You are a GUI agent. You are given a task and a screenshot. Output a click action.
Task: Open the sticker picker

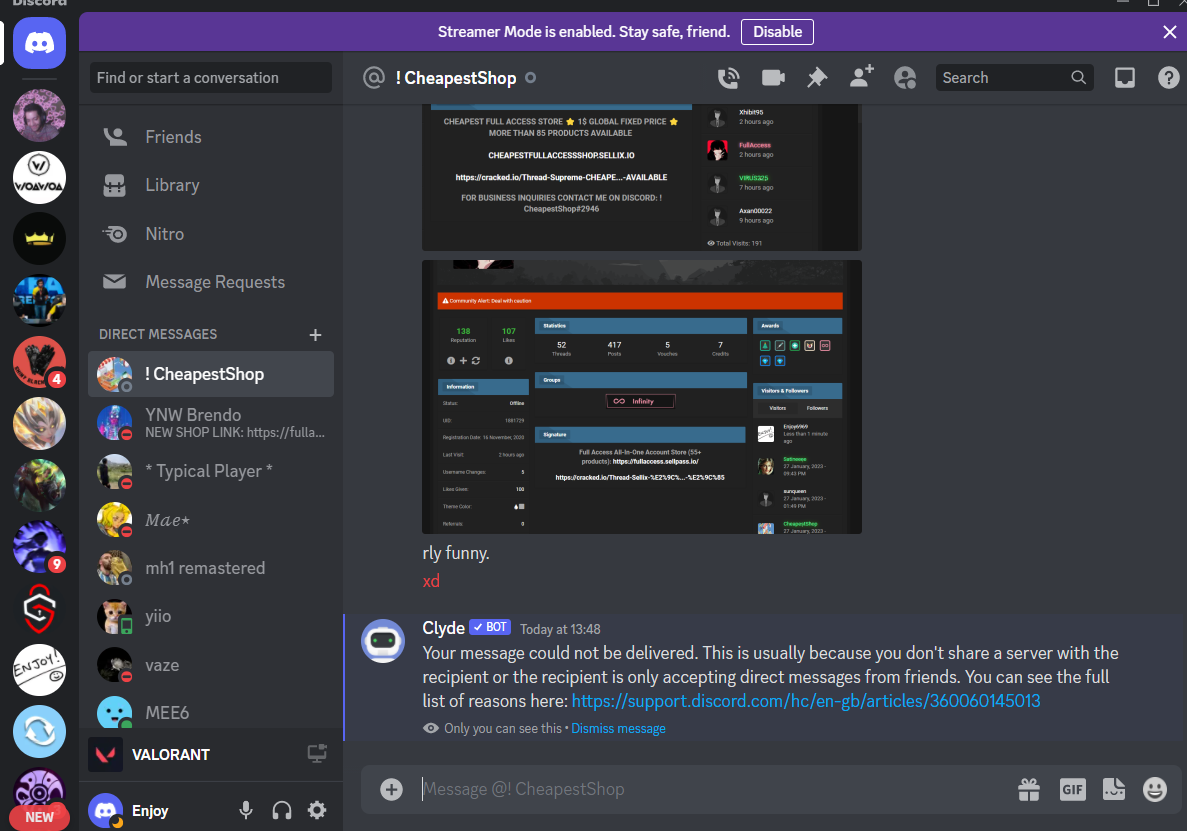click(1114, 789)
